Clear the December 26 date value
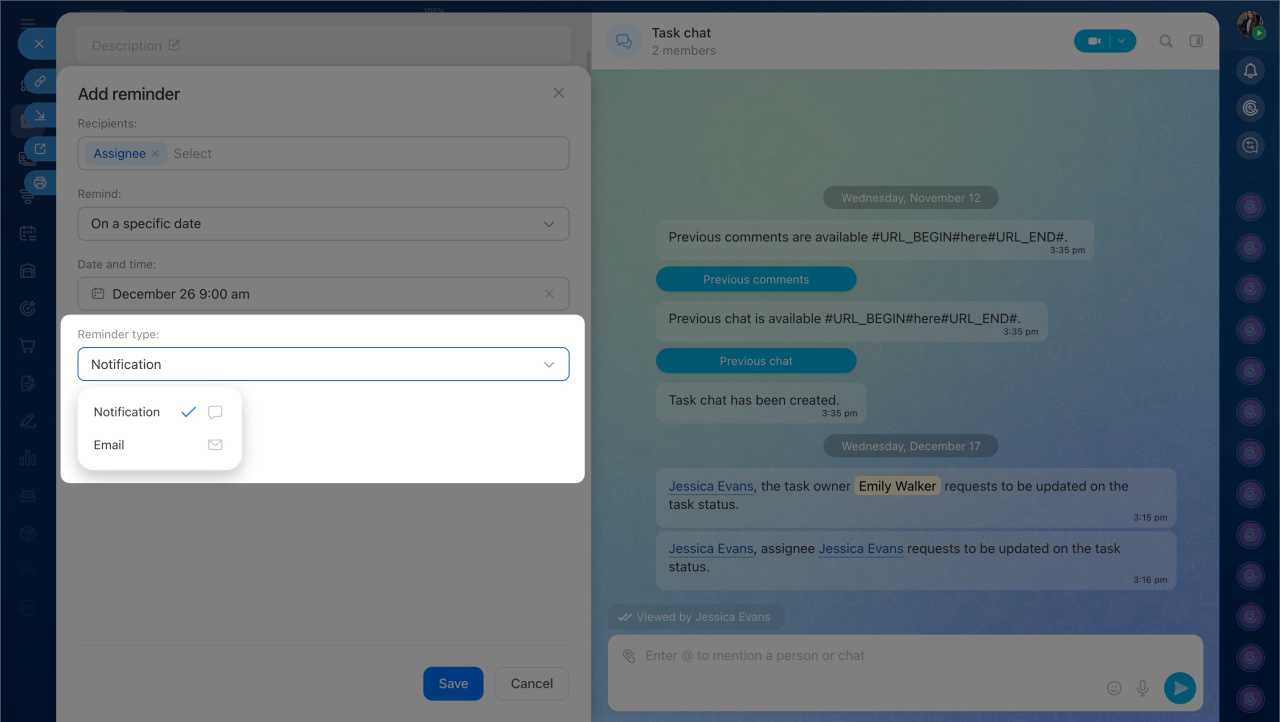Screen dimensions: 1280x722 point(549,294)
